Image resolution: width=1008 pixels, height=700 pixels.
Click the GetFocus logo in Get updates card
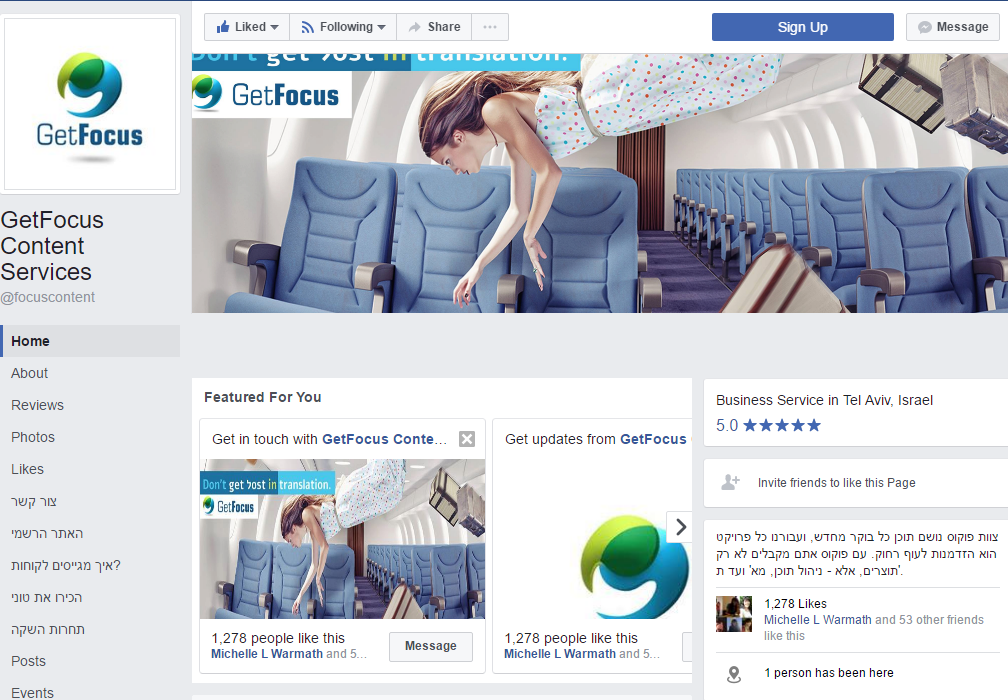pos(635,564)
